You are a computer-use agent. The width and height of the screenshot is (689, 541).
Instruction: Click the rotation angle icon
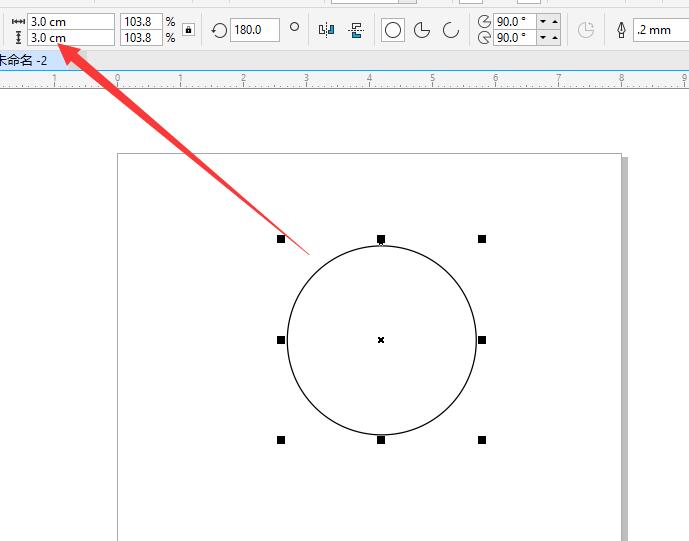coord(219,30)
